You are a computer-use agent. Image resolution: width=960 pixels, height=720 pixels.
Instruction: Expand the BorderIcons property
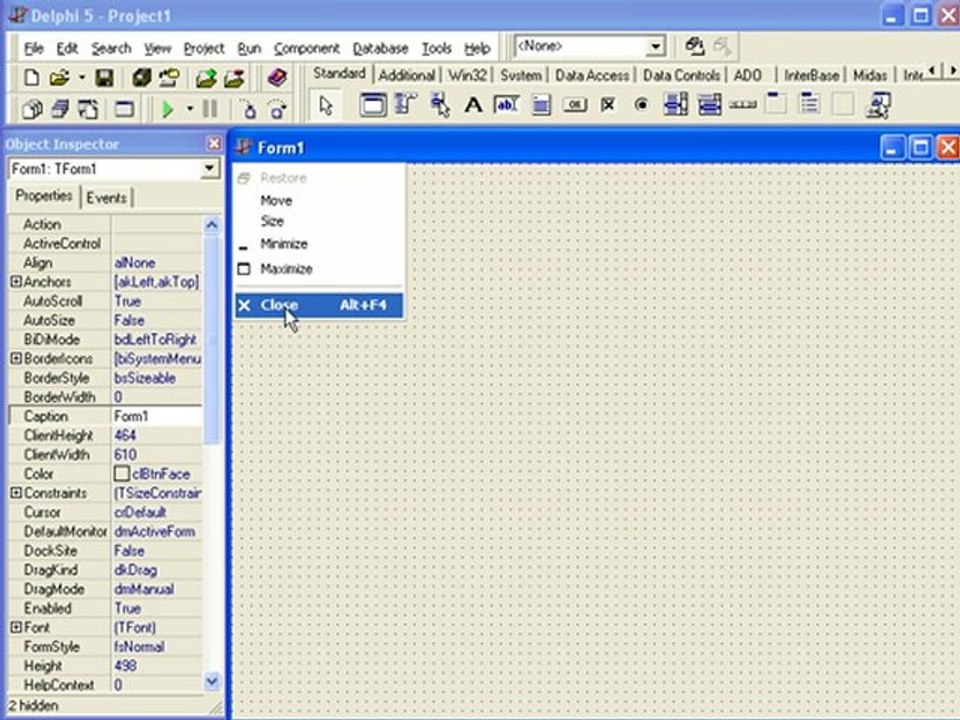click(x=16, y=358)
